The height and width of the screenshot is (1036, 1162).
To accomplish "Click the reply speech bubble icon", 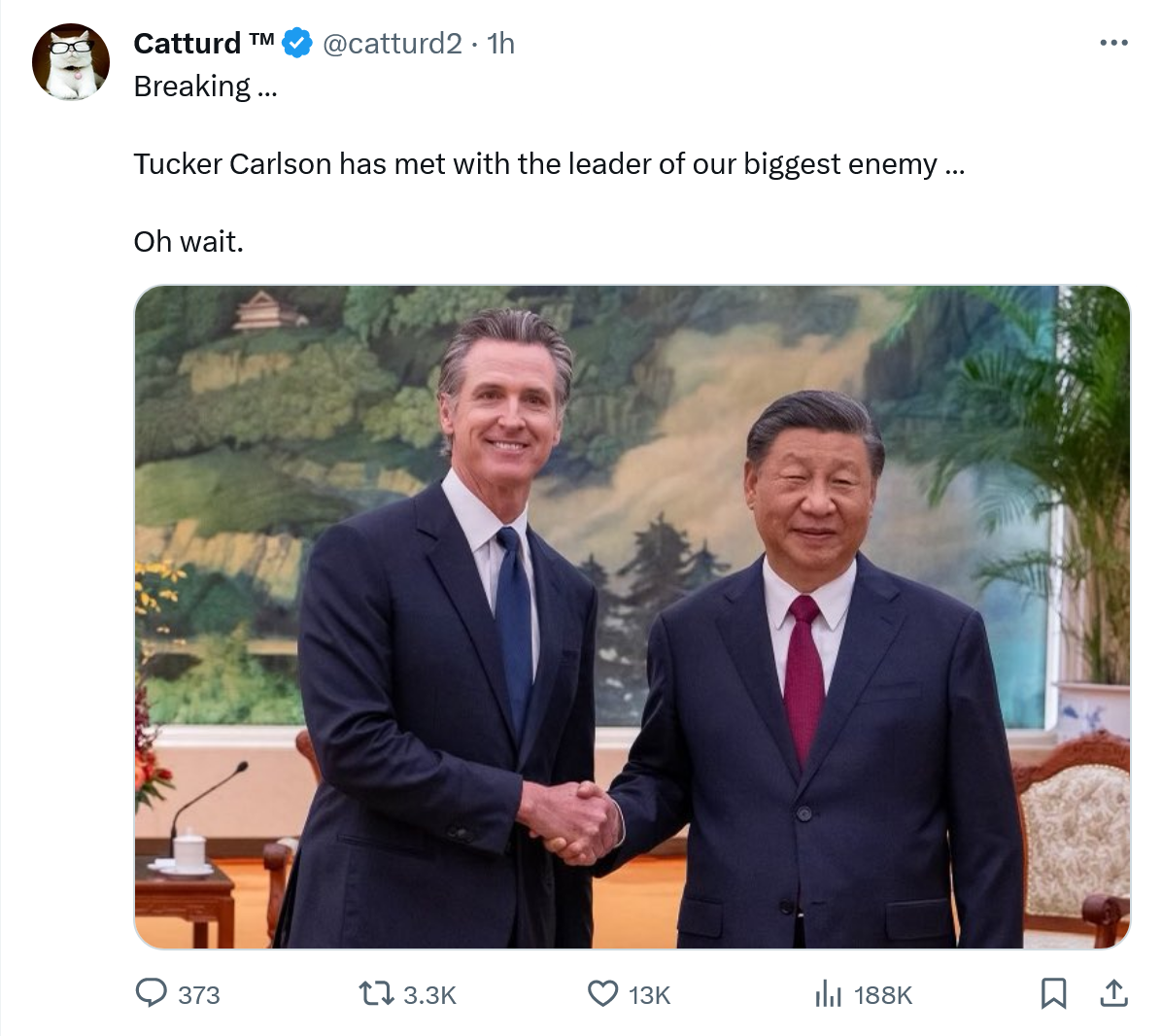I will click(152, 993).
